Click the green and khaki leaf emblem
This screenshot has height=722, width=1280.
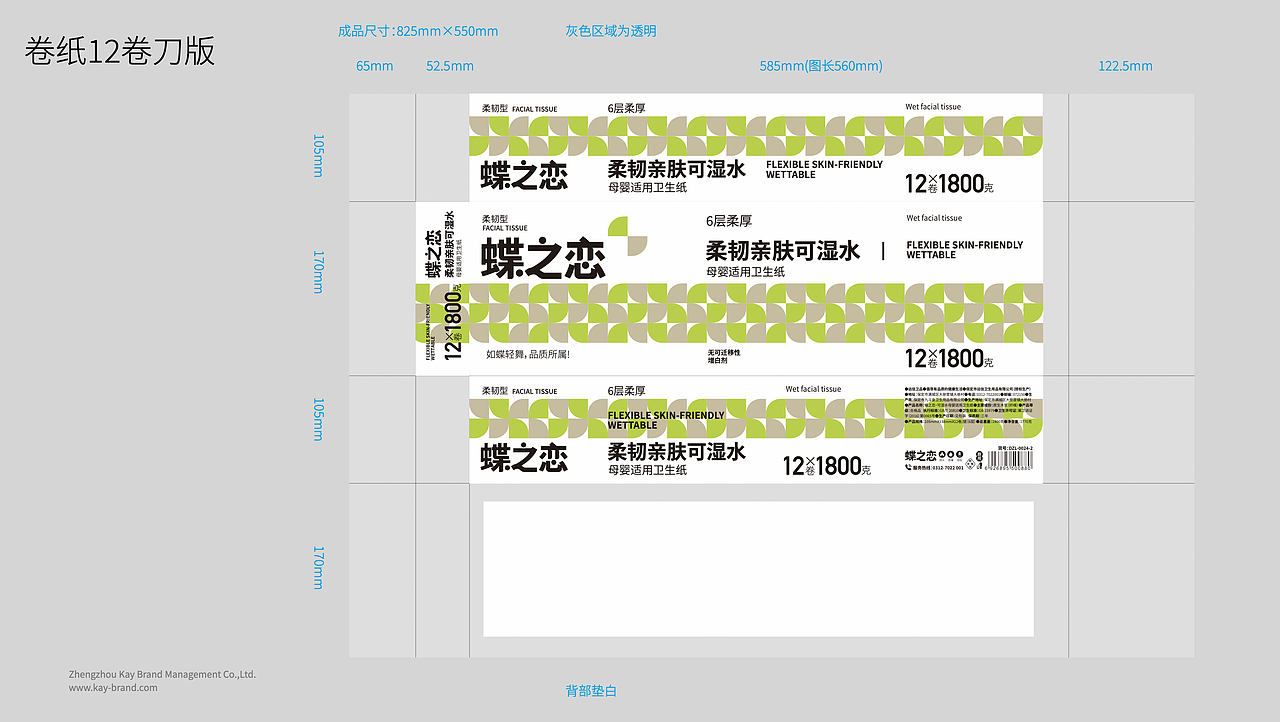(x=628, y=236)
